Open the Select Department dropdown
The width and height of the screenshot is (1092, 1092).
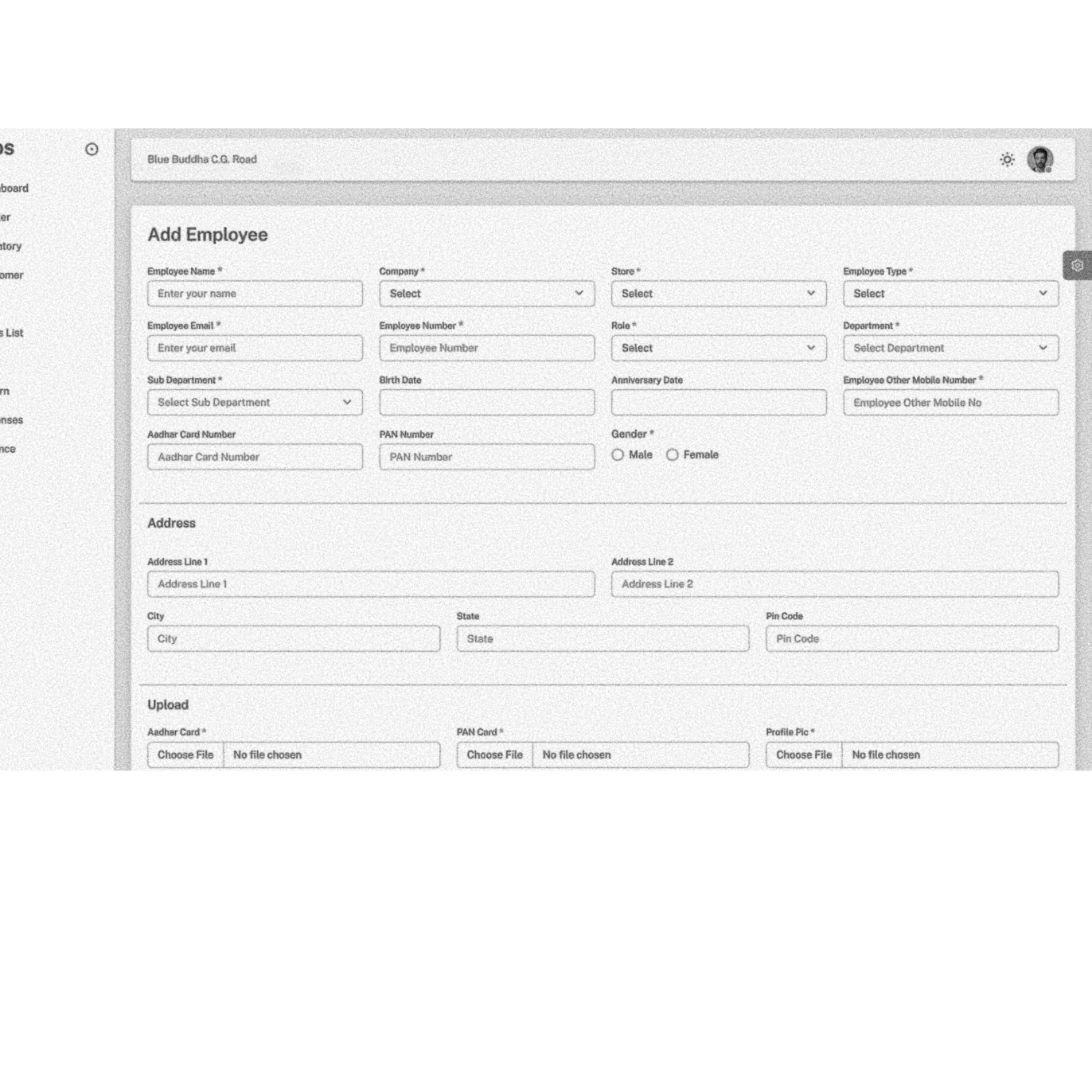click(x=950, y=348)
